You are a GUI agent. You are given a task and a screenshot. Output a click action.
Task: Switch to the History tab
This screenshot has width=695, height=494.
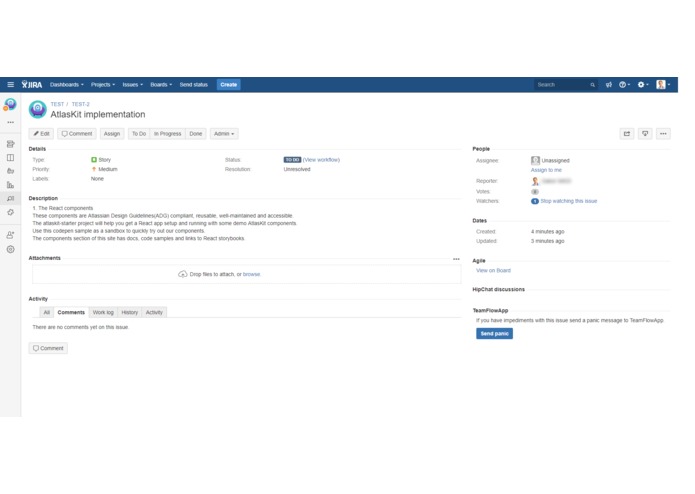click(x=130, y=312)
